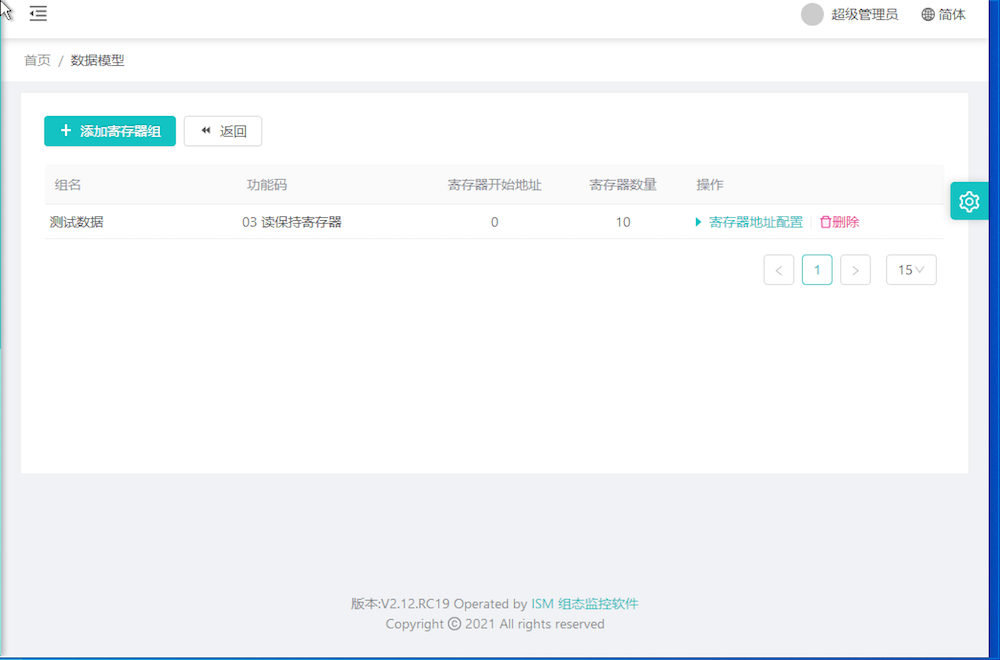Expand the 简体 language selector

pos(952,15)
